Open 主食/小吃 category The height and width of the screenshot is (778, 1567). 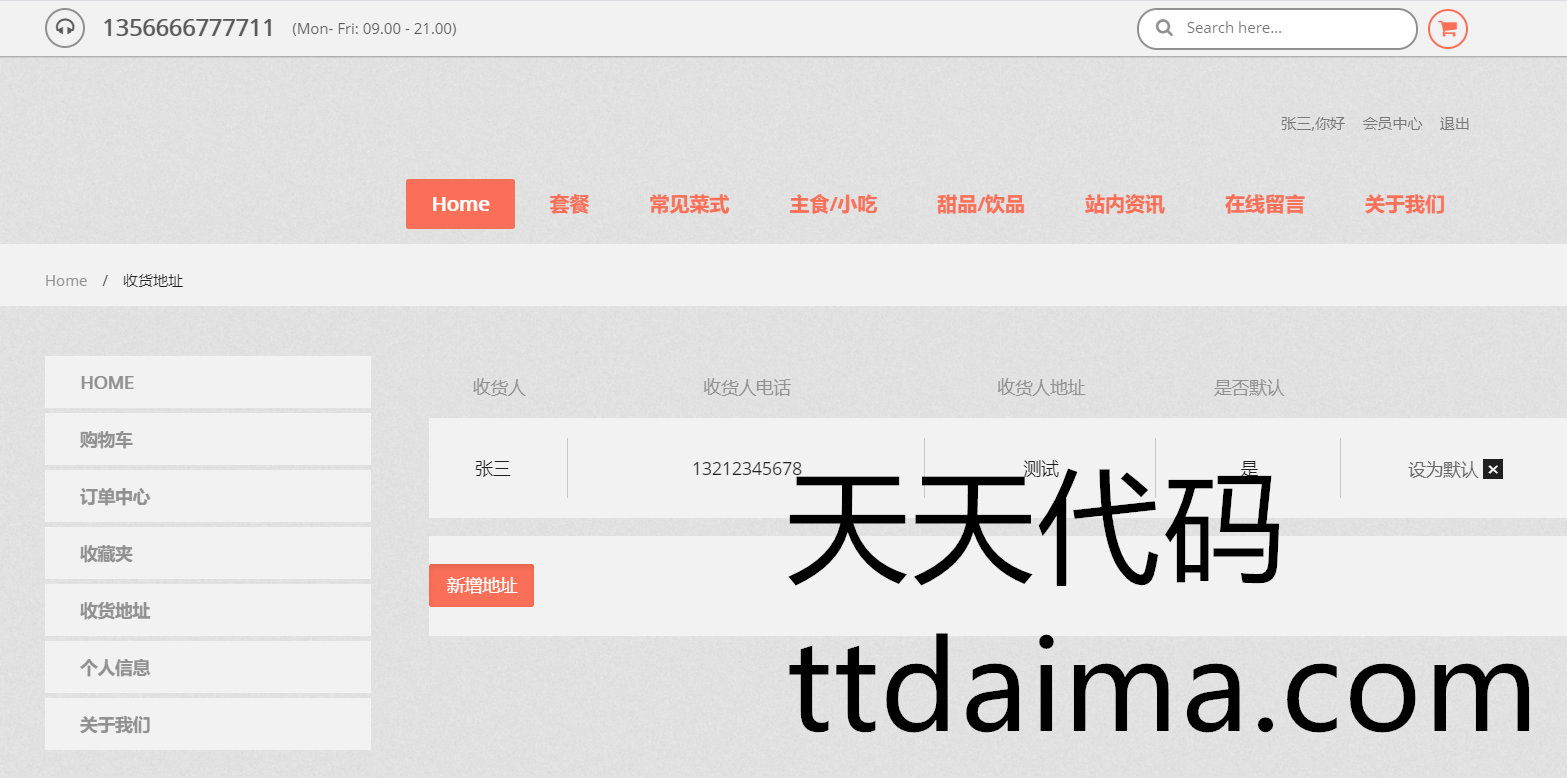(833, 204)
